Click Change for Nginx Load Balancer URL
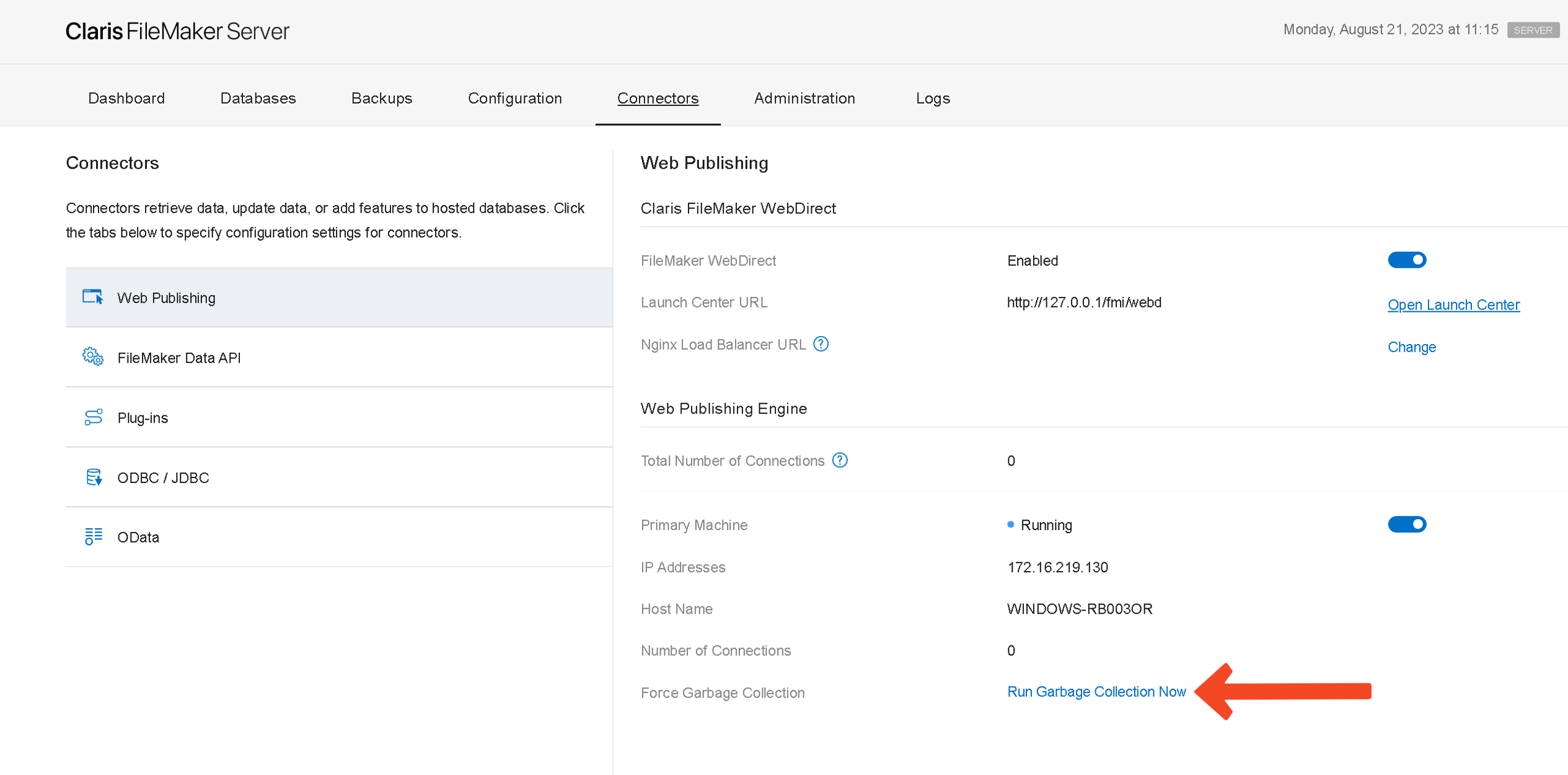This screenshot has height=775, width=1568. point(1411,347)
